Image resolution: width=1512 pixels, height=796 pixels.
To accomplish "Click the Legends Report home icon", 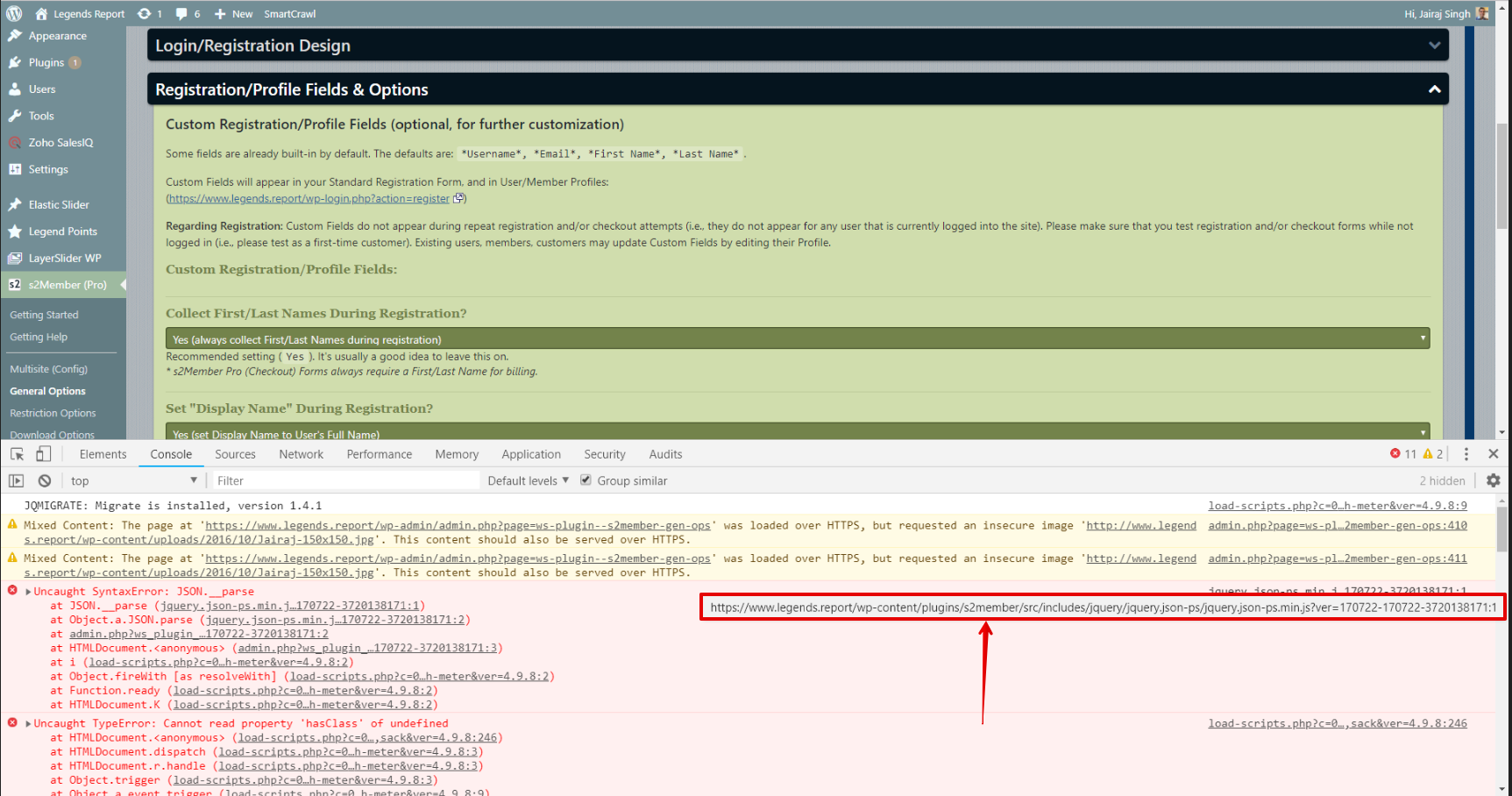I will click(41, 13).
